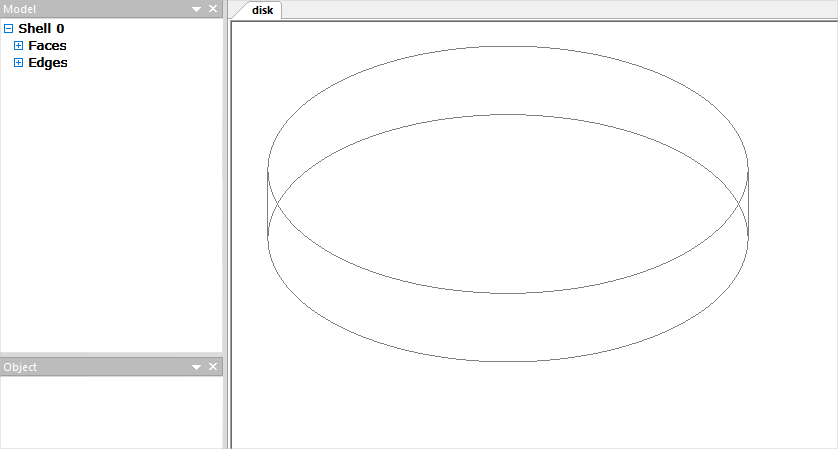The height and width of the screenshot is (449, 838).
Task: Select the Edges item in Model tree
Action: tap(48, 63)
